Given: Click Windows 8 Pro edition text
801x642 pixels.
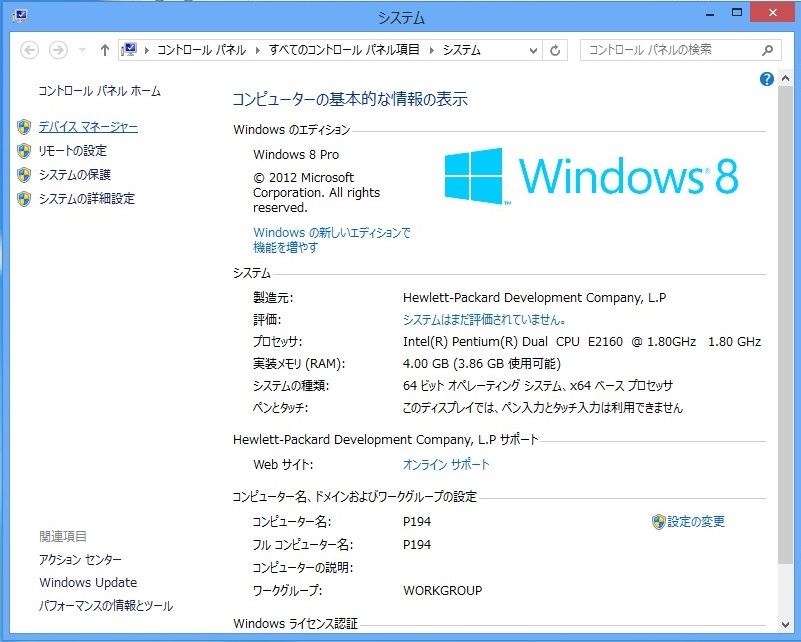Looking at the screenshot, I should [x=296, y=154].
